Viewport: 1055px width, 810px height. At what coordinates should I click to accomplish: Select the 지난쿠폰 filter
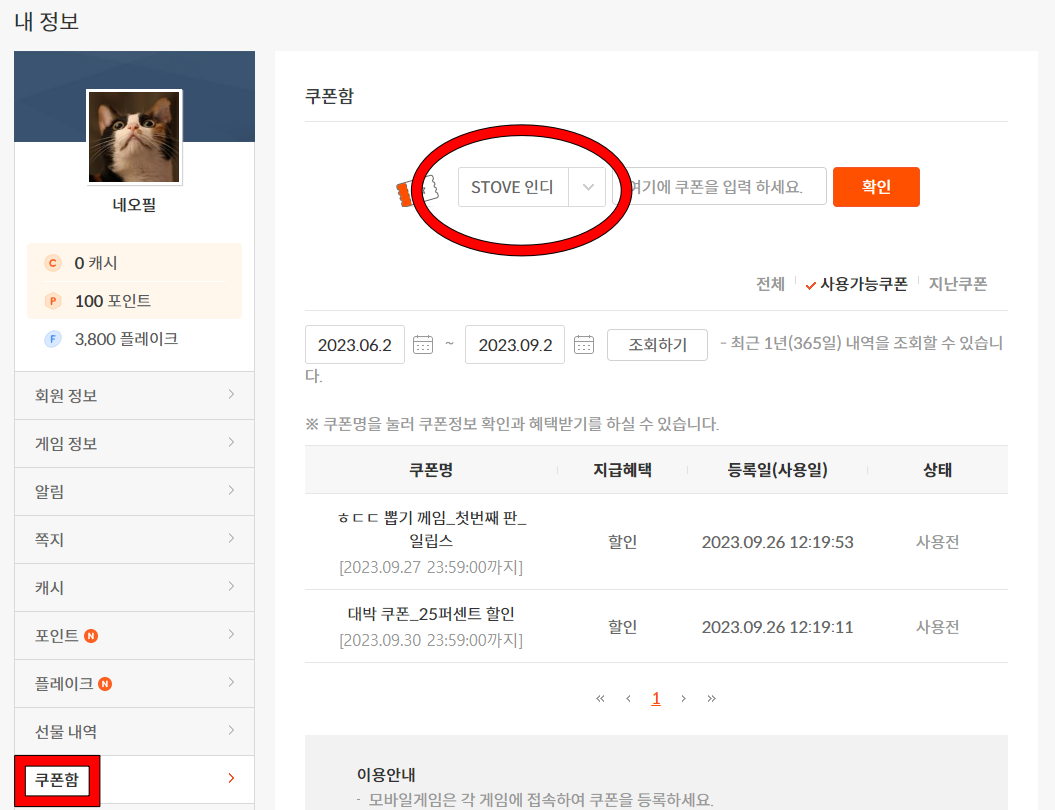click(x=958, y=284)
